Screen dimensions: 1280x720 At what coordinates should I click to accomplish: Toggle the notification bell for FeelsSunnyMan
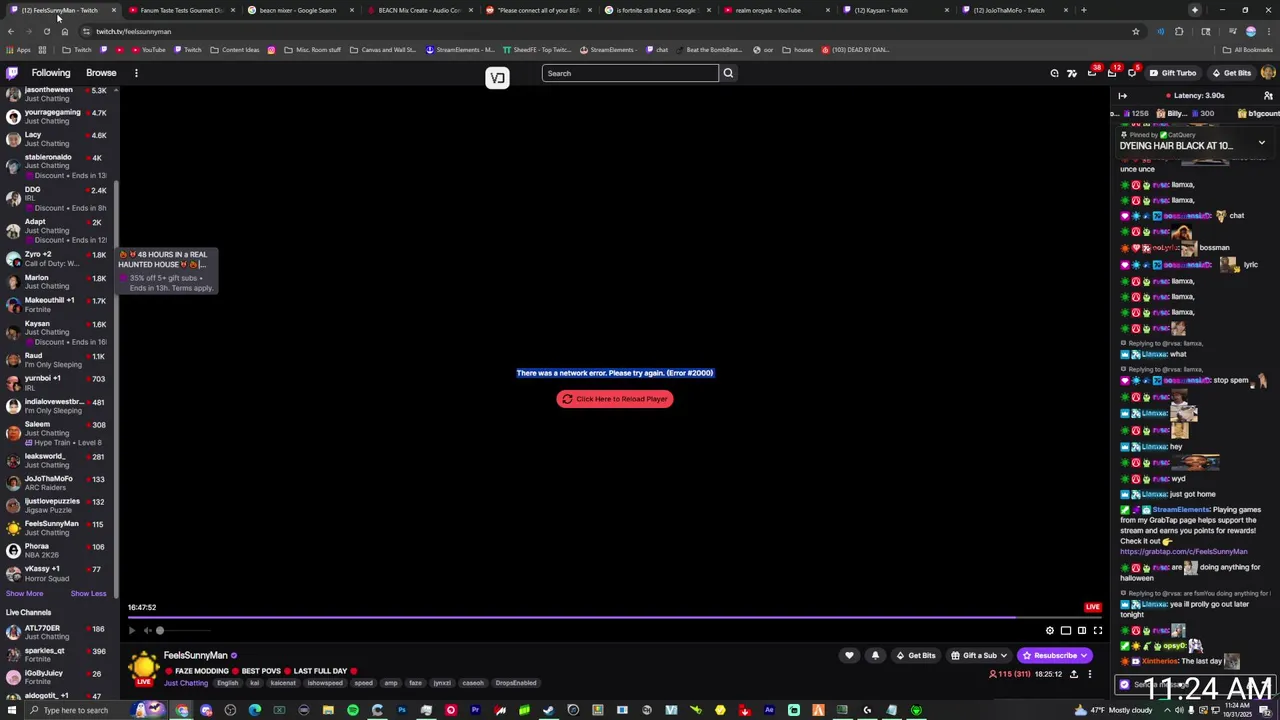pyautogui.click(x=875, y=656)
